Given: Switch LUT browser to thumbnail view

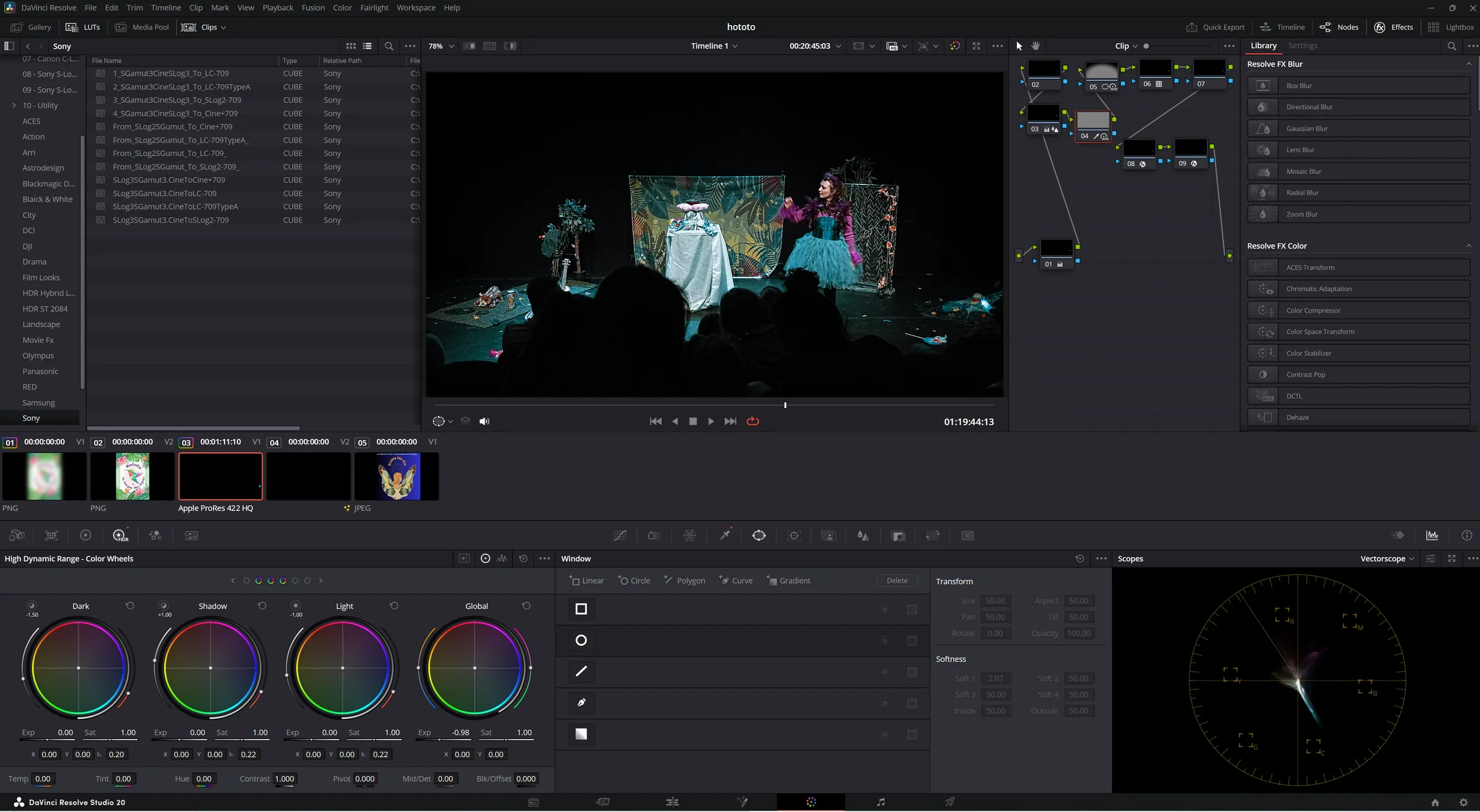Looking at the screenshot, I should click(351, 46).
